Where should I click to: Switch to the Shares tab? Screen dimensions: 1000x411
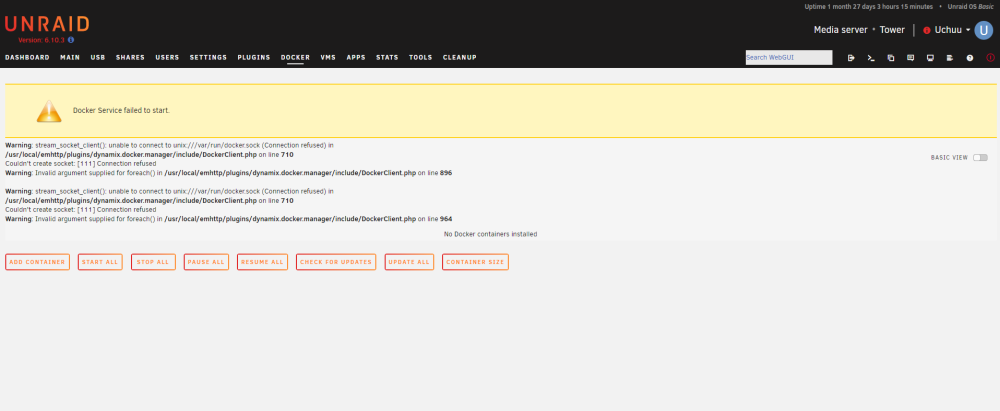(x=130, y=57)
